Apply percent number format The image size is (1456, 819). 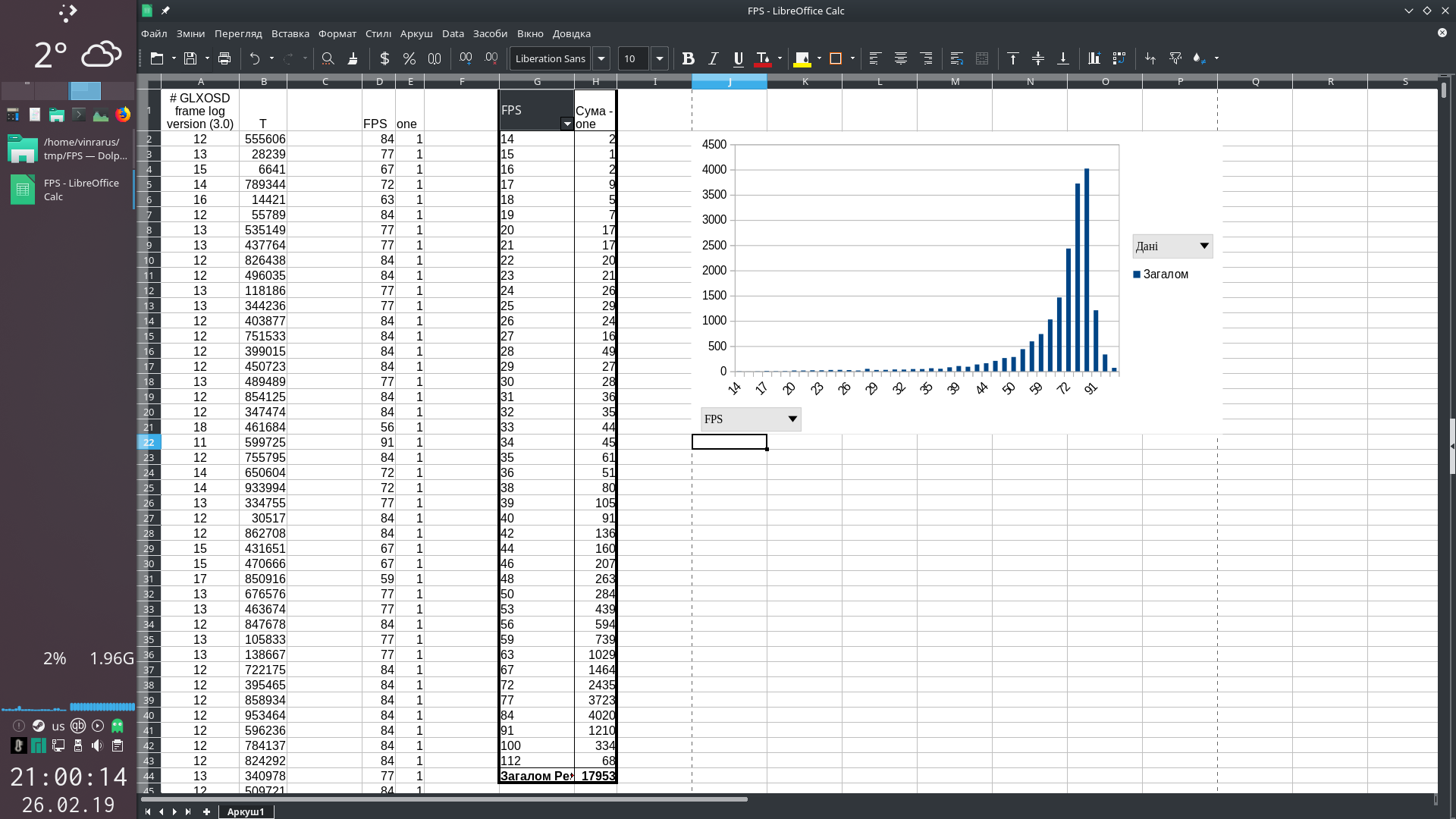pyautogui.click(x=409, y=58)
